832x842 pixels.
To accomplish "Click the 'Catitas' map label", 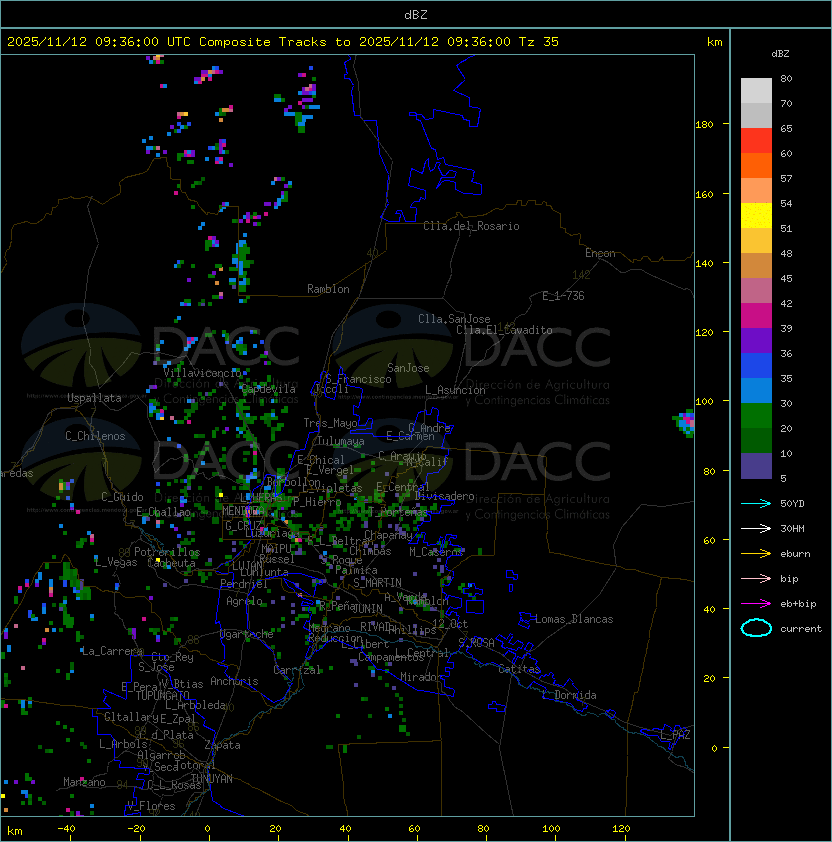I will [x=519, y=669].
